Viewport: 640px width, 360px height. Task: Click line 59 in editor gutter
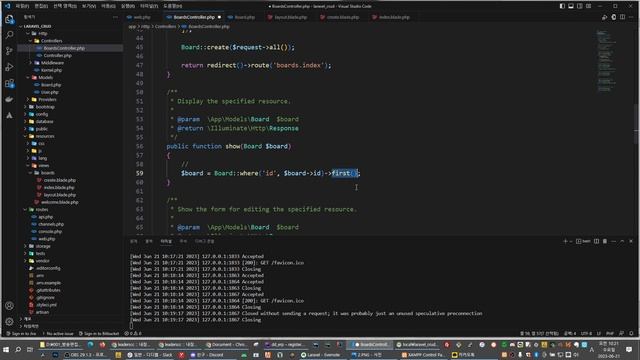(x=140, y=173)
